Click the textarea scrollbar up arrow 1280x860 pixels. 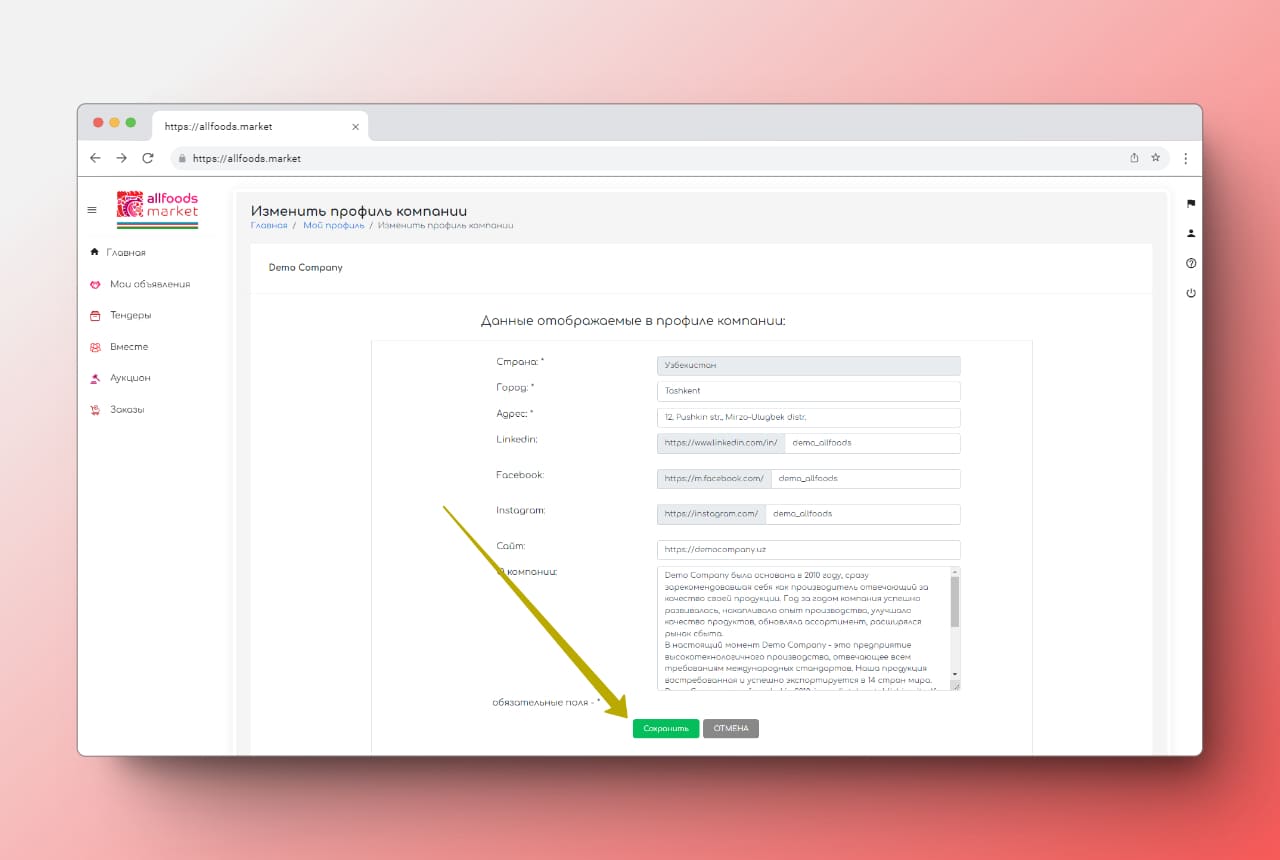click(955, 572)
